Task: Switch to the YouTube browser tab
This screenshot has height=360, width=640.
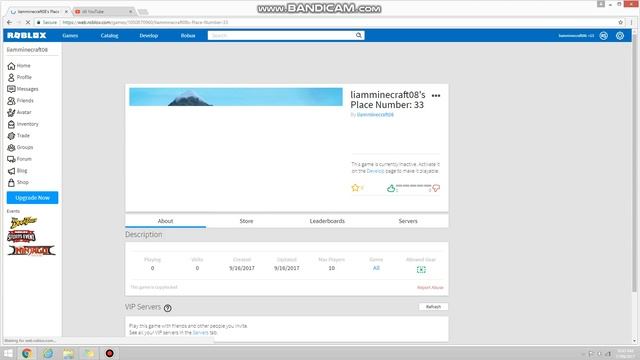Action: [103, 11]
